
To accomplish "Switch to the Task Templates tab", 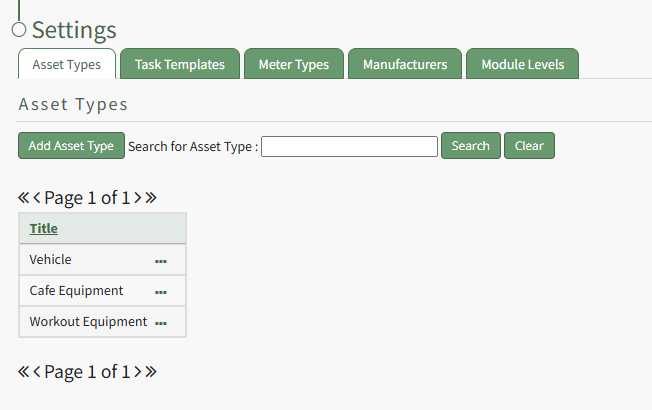I will [x=180, y=64].
